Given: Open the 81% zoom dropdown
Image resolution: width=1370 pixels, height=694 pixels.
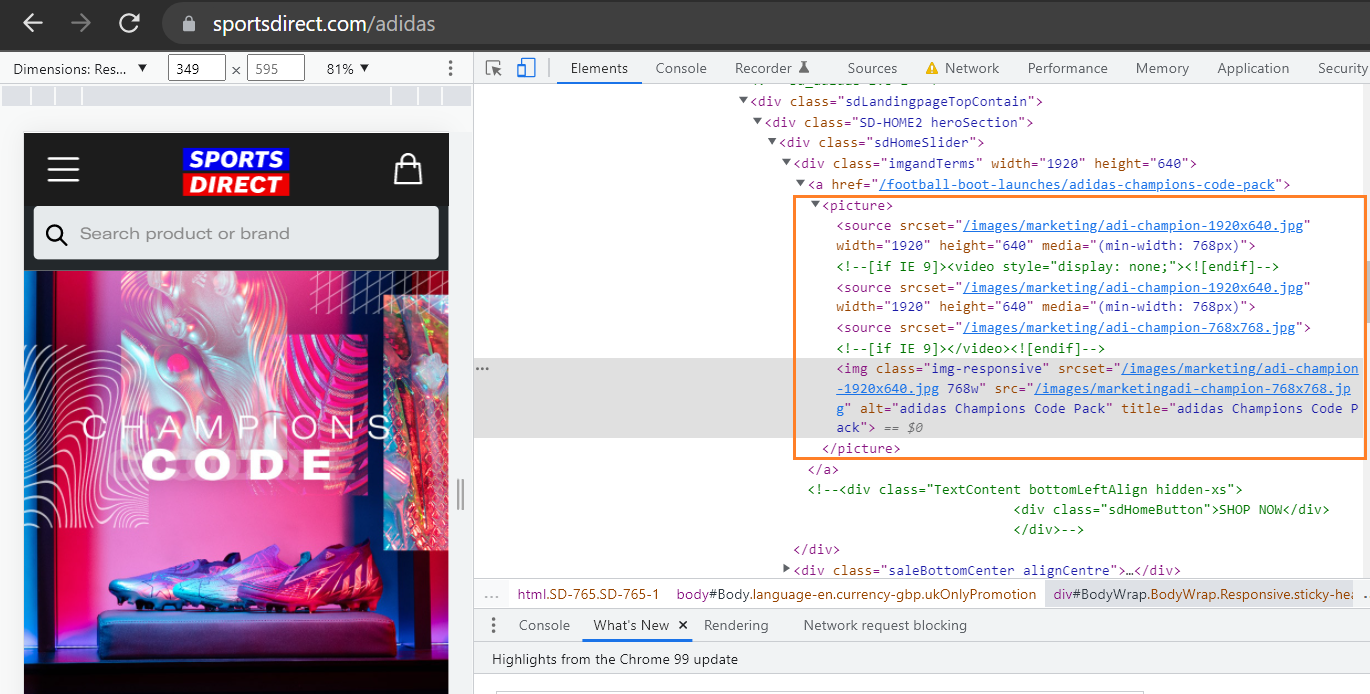Looking at the screenshot, I should [x=348, y=68].
